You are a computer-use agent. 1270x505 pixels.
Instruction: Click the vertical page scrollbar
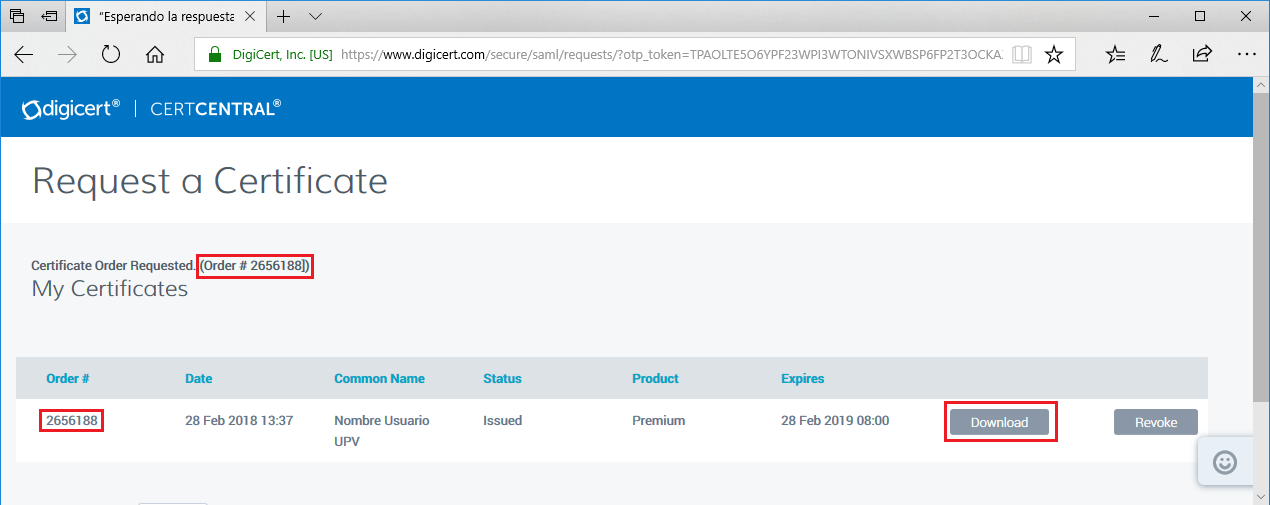click(1261, 250)
